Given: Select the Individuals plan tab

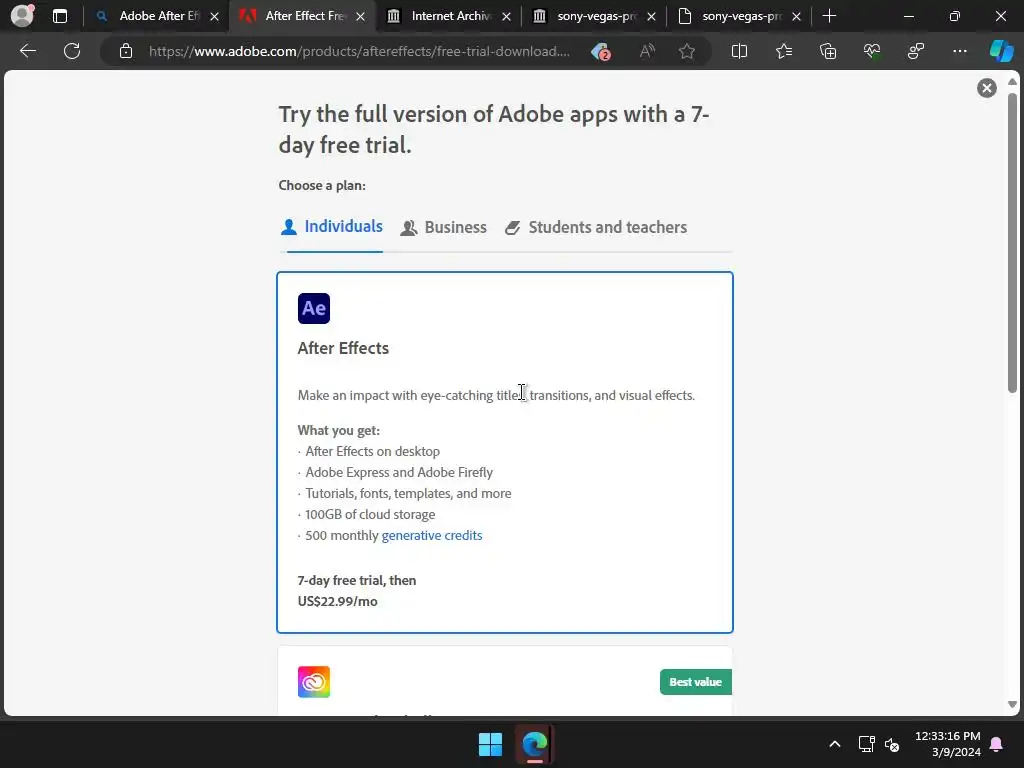Looking at the screenshot, I should tap(332, 227).
